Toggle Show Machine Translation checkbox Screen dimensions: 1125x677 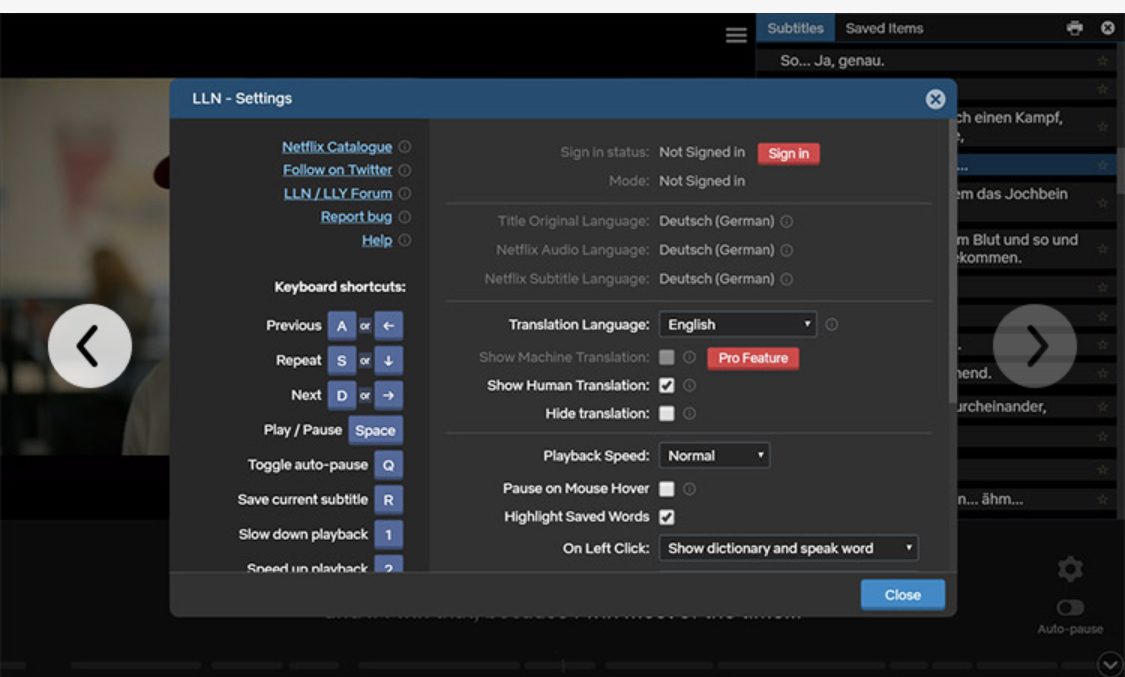(667, 357)
